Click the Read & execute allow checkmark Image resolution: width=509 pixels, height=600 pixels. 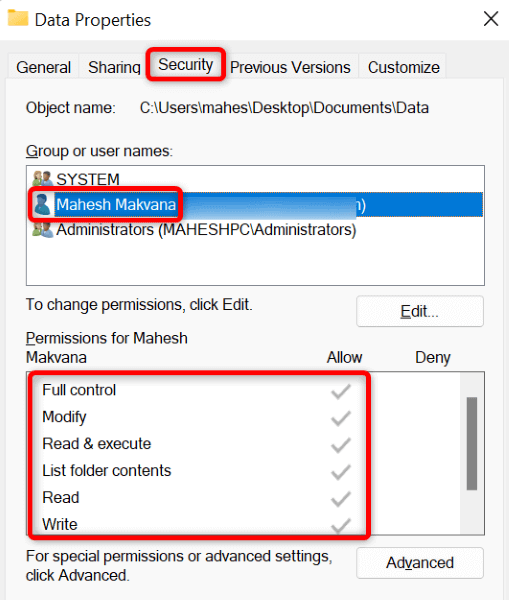coord(341,445)
